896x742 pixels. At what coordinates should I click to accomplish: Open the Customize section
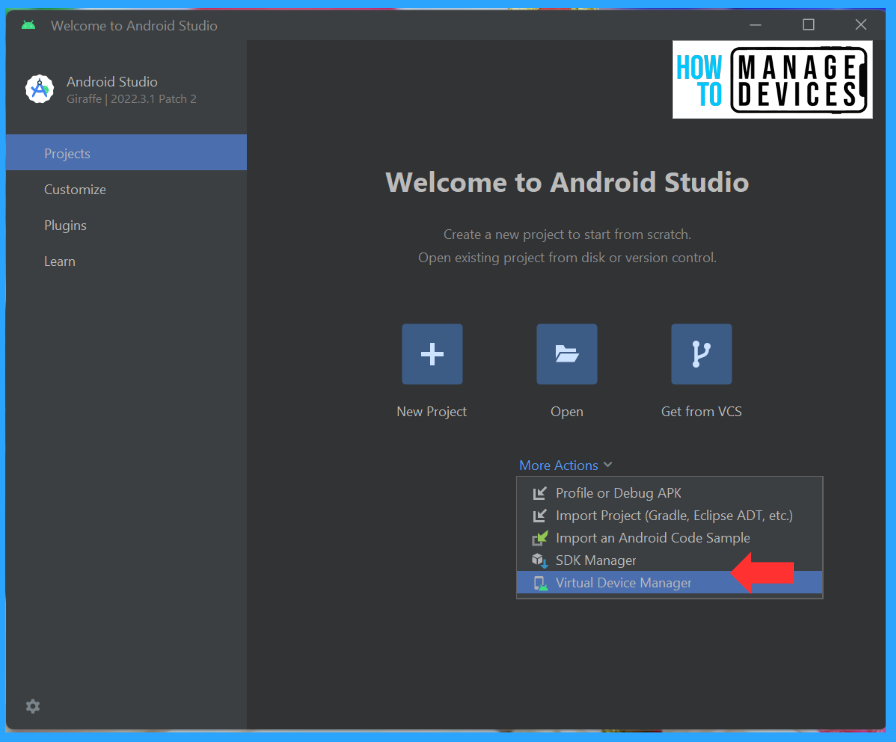pyautogui.click(x=126, y=189)
